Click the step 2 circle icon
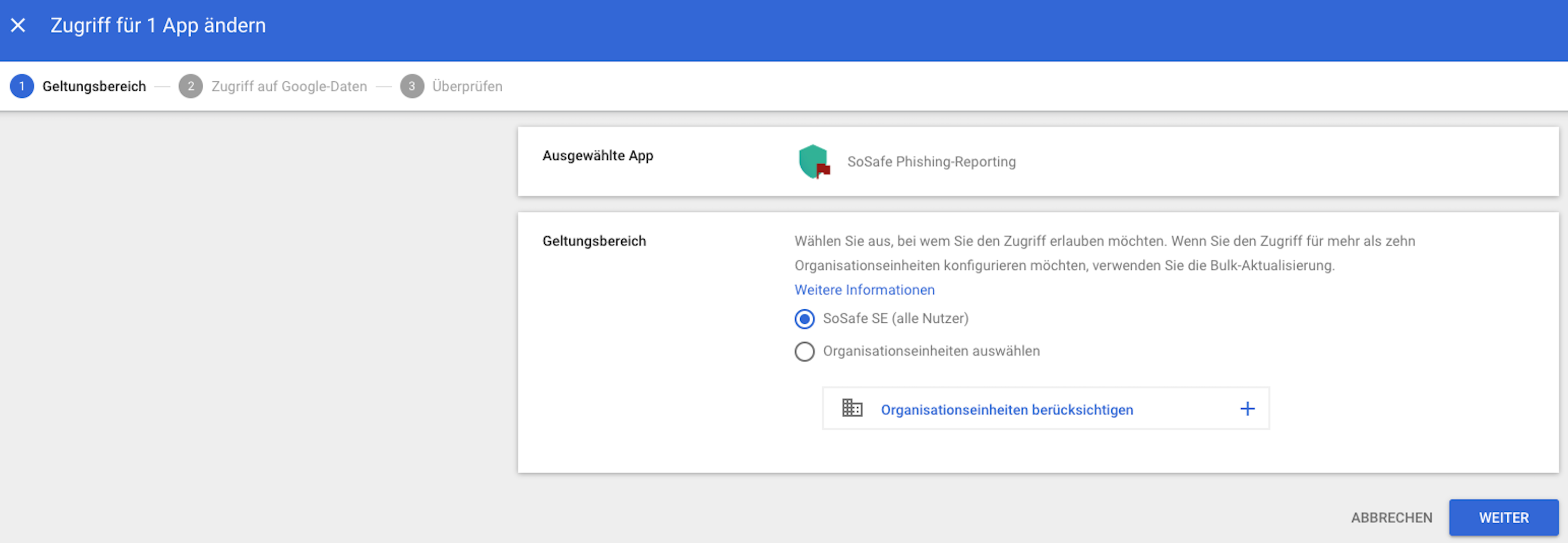 click(191, 86)
